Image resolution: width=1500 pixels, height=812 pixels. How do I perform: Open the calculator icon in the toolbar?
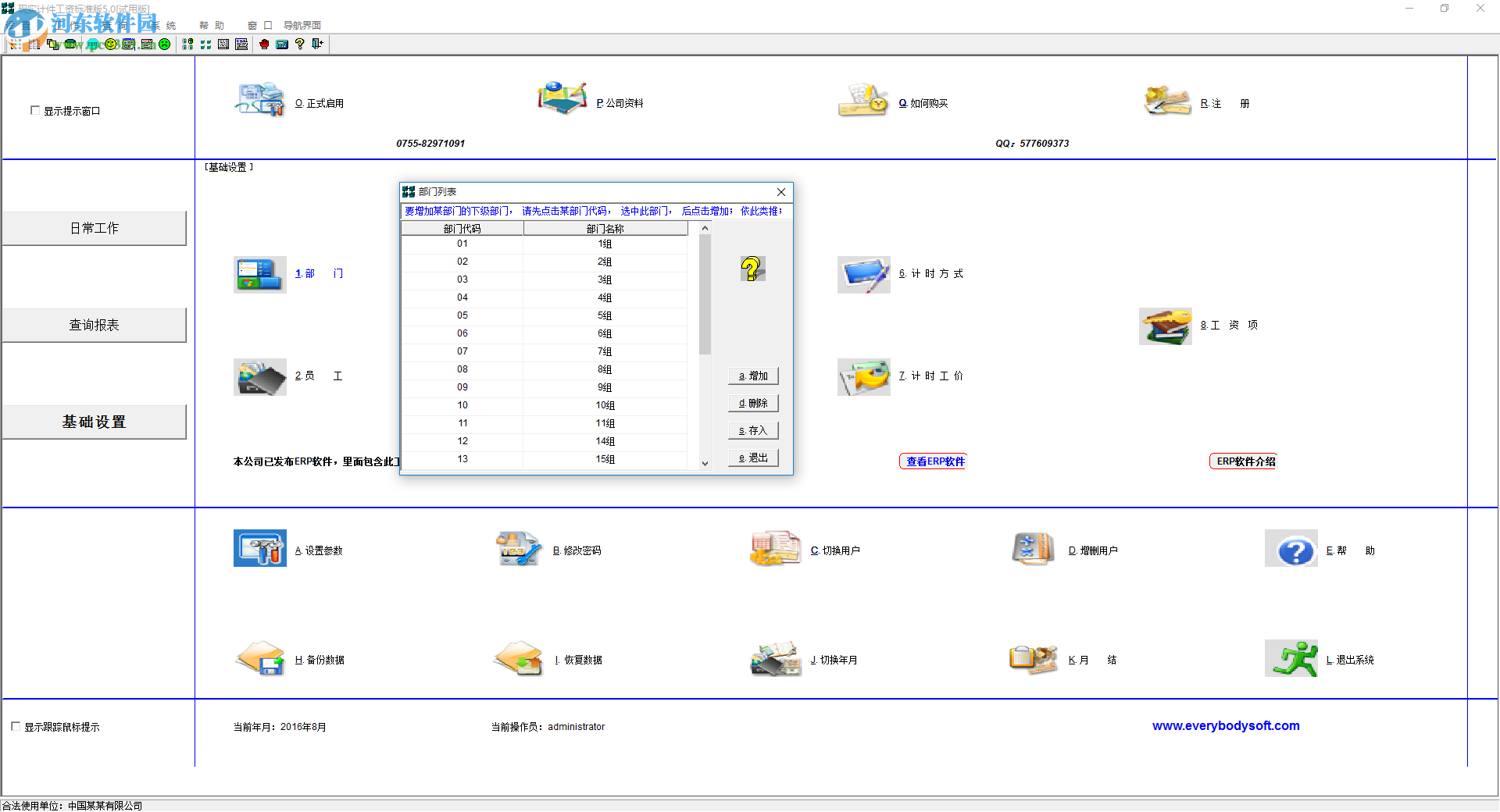point(282,45)
